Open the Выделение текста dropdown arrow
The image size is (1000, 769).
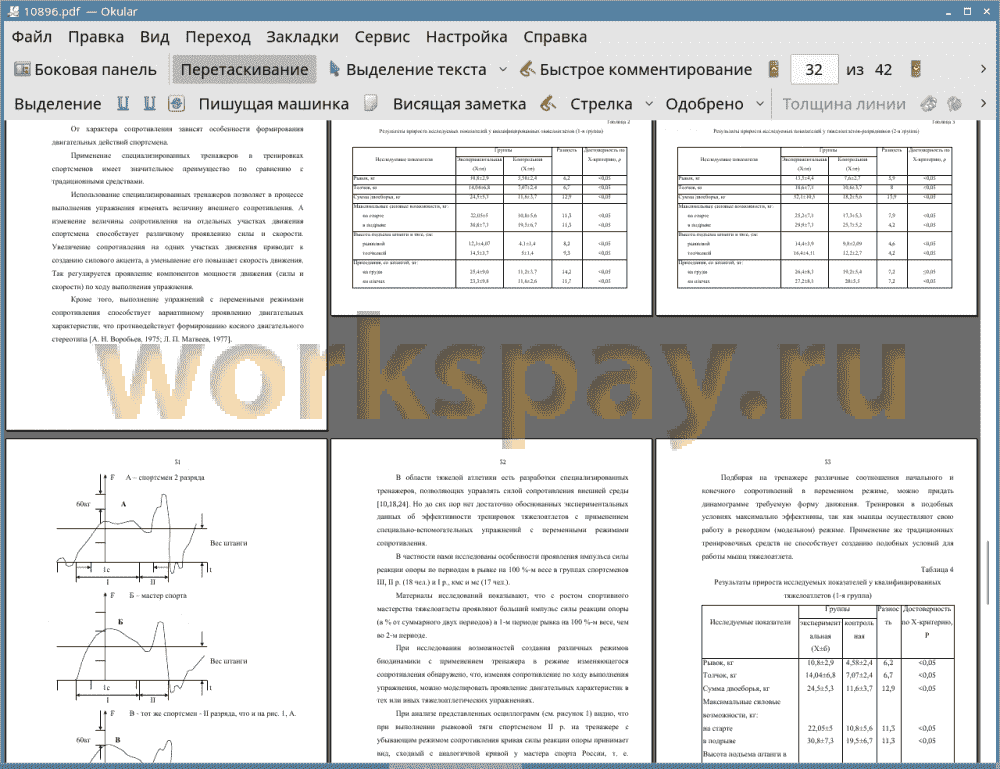click(503, 70)
